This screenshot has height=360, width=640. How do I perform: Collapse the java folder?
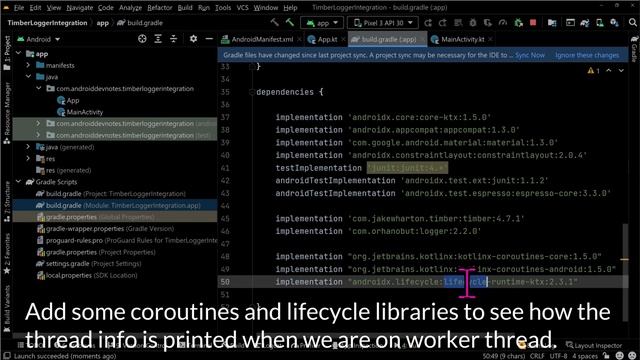pos(28,77)
